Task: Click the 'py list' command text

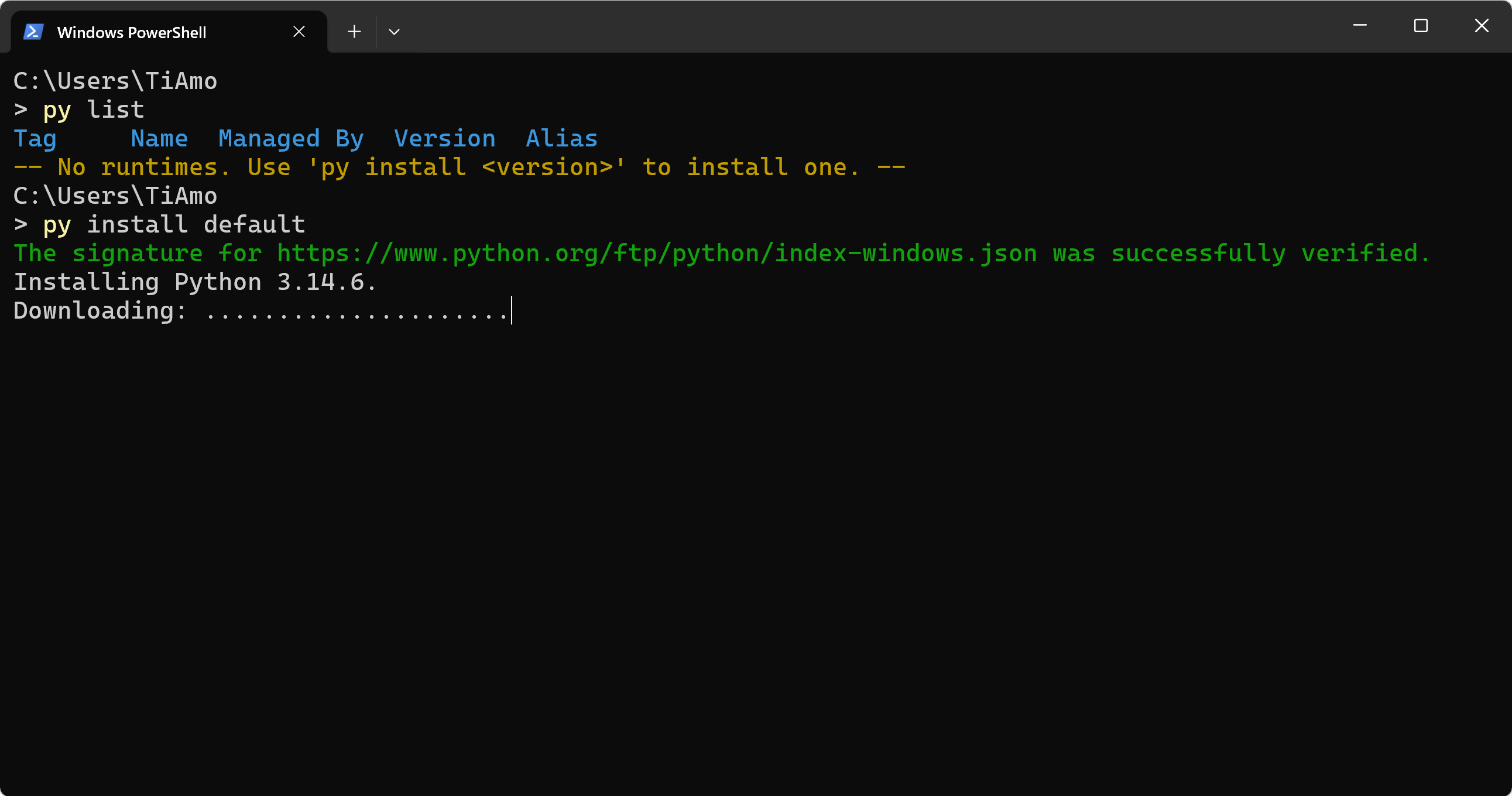Action: [93, 110]
